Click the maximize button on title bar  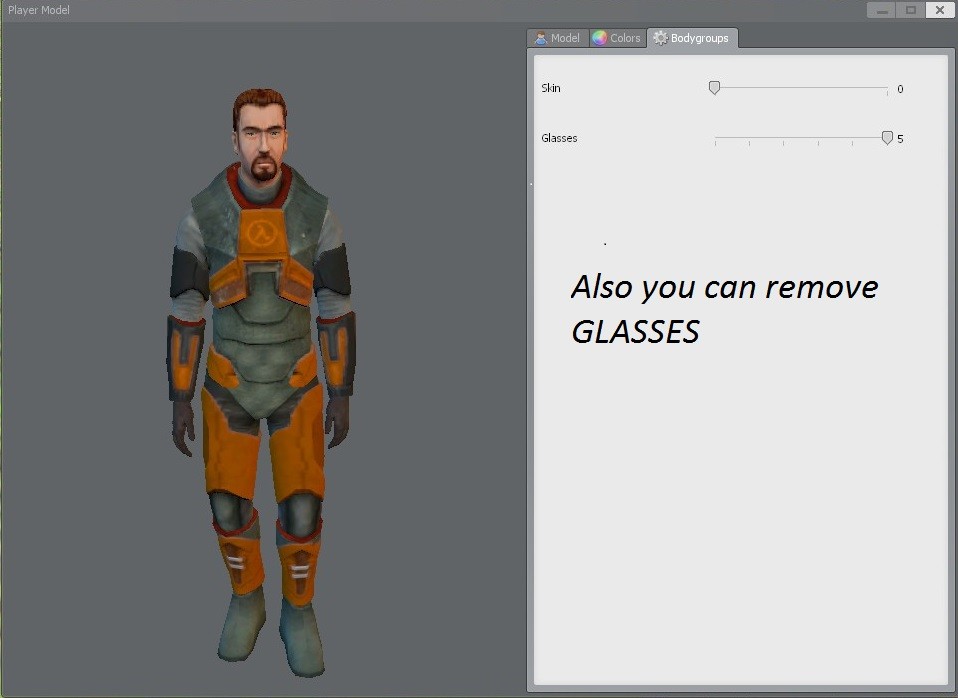pos(910,9)
